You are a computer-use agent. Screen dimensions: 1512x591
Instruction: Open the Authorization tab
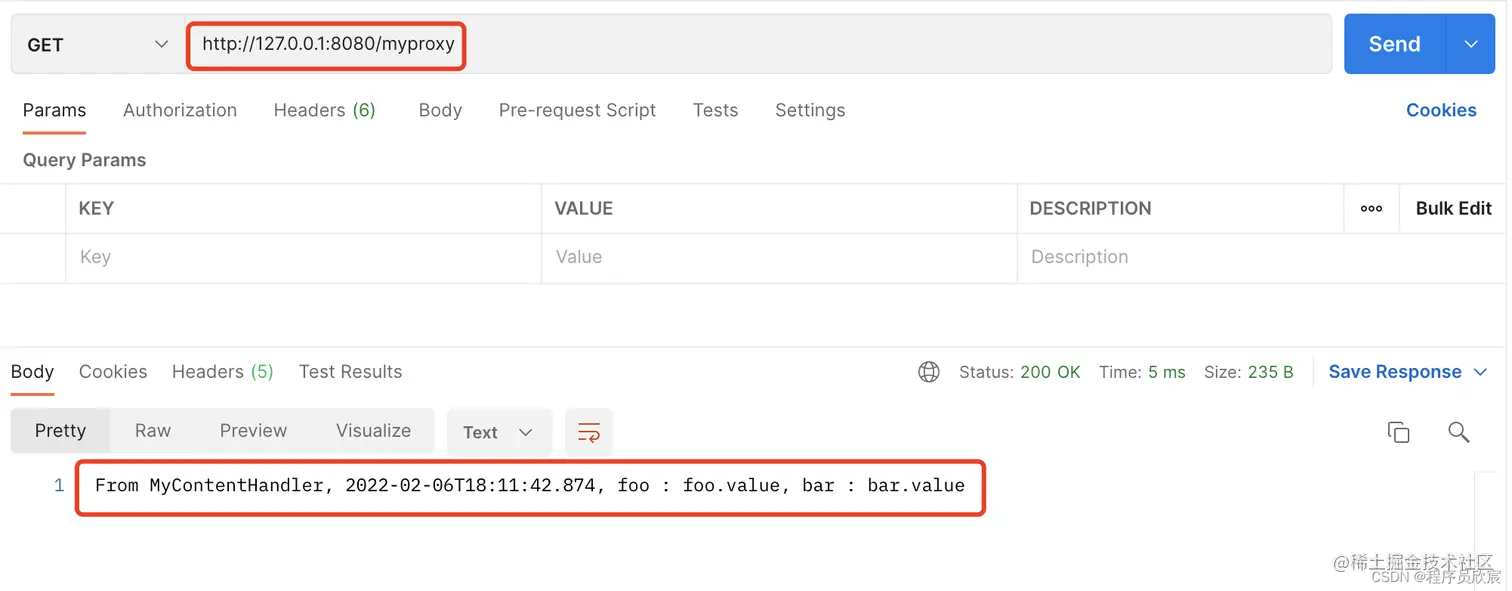click(180, 110)
